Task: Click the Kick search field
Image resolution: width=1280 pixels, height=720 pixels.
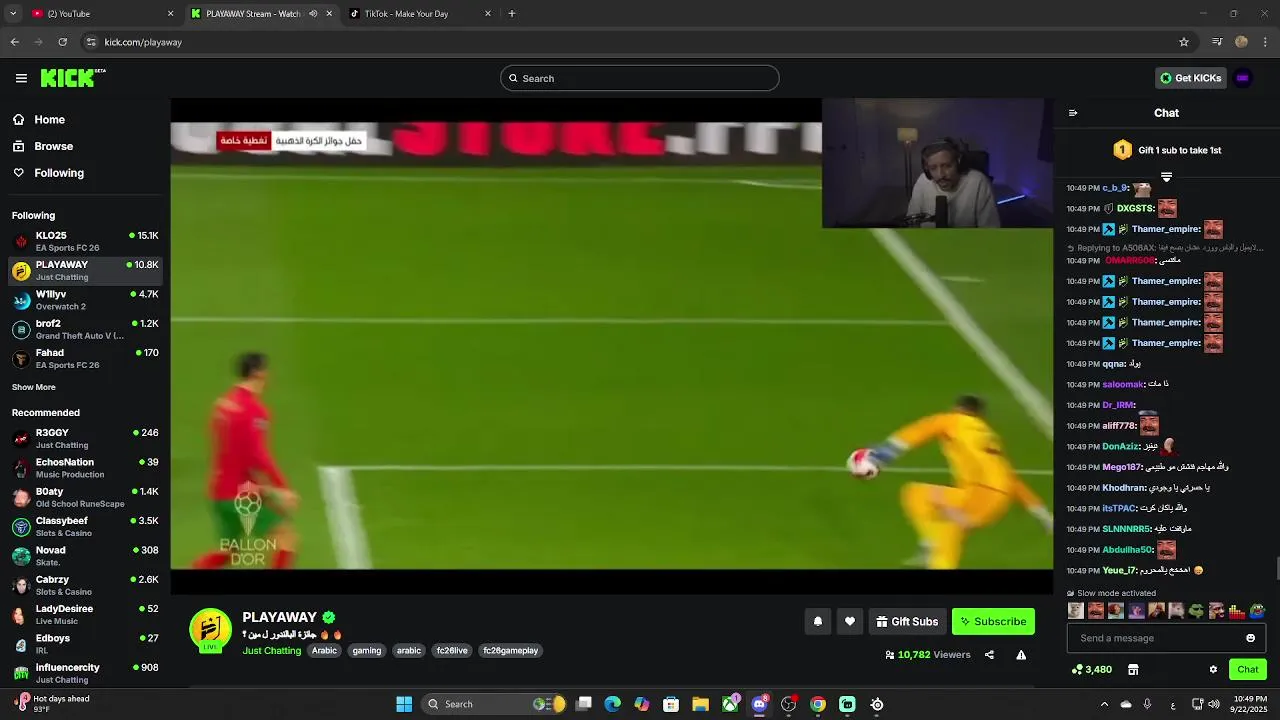Action: coord(640,78)
